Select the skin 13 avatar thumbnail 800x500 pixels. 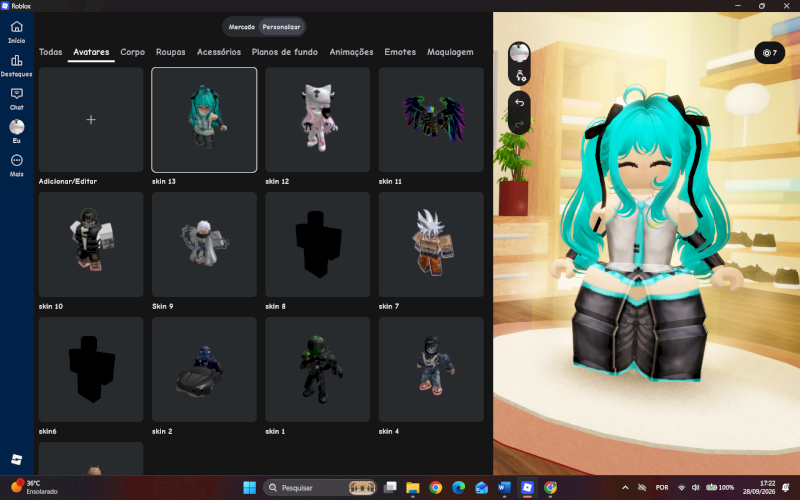tap(204, 119)
